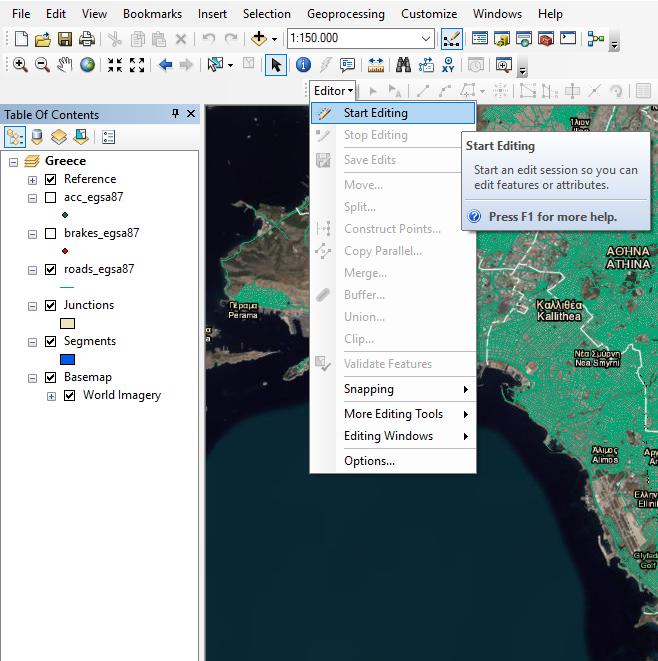Select the Zoom Out tool
Image resolution: width=658 pixels, height=661 pixels.
(x=42, y=64)
